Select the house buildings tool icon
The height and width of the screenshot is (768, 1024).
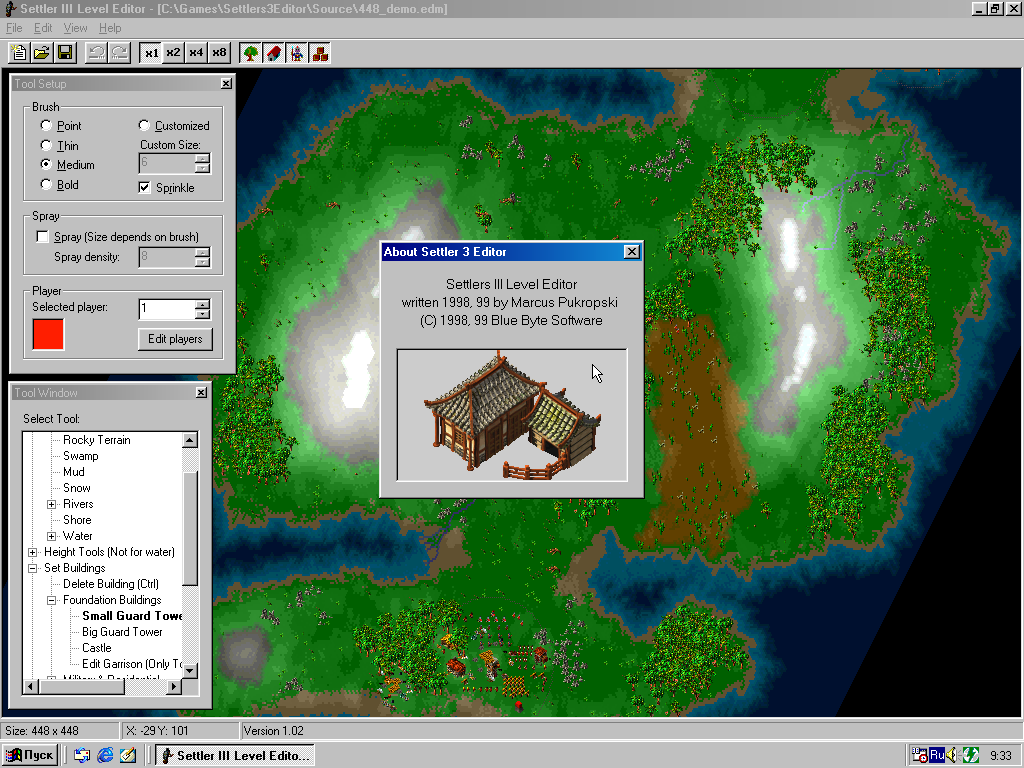click(x=273, y=52)
